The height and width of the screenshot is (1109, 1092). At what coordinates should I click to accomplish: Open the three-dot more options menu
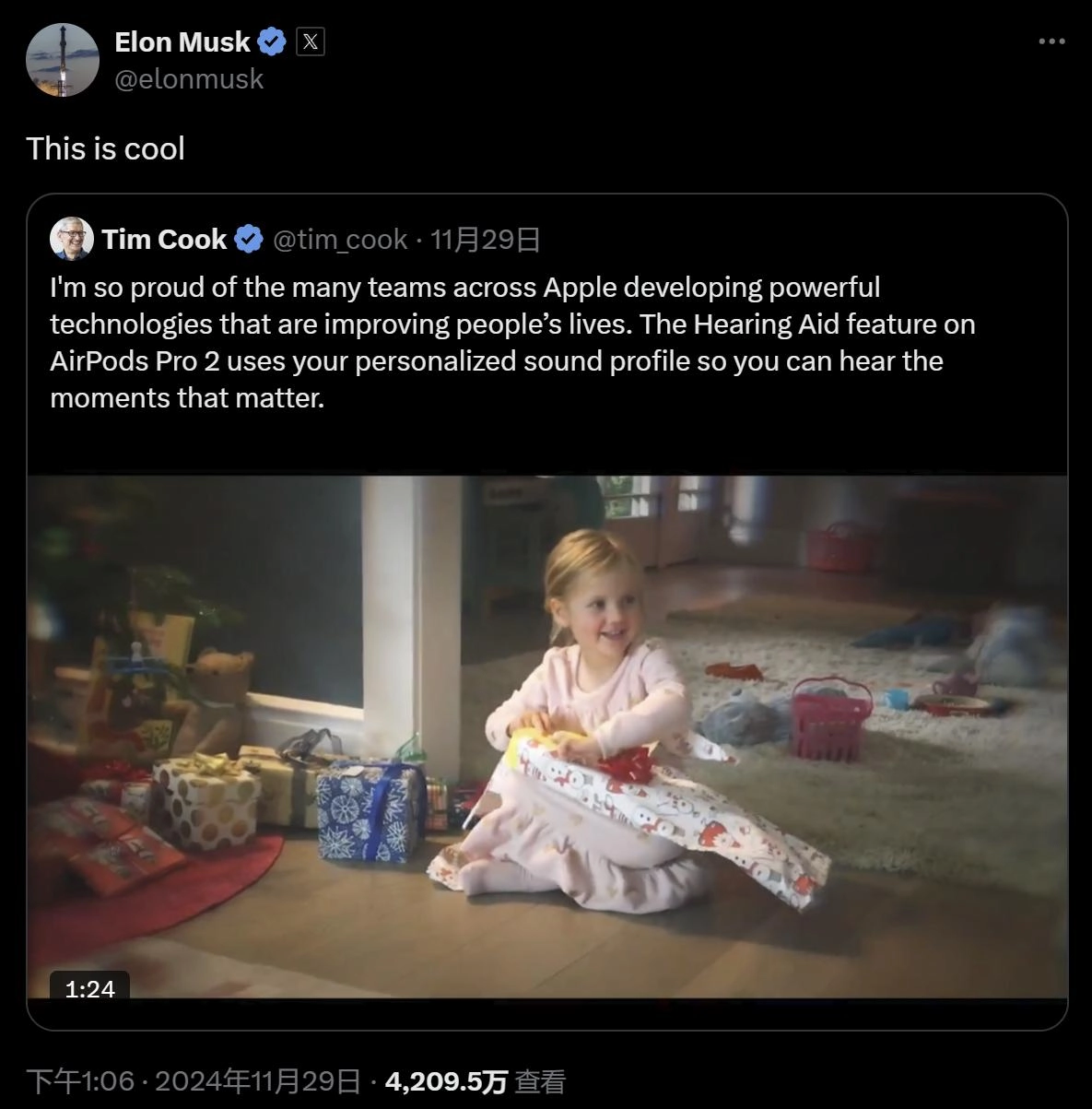[1051, 41]
